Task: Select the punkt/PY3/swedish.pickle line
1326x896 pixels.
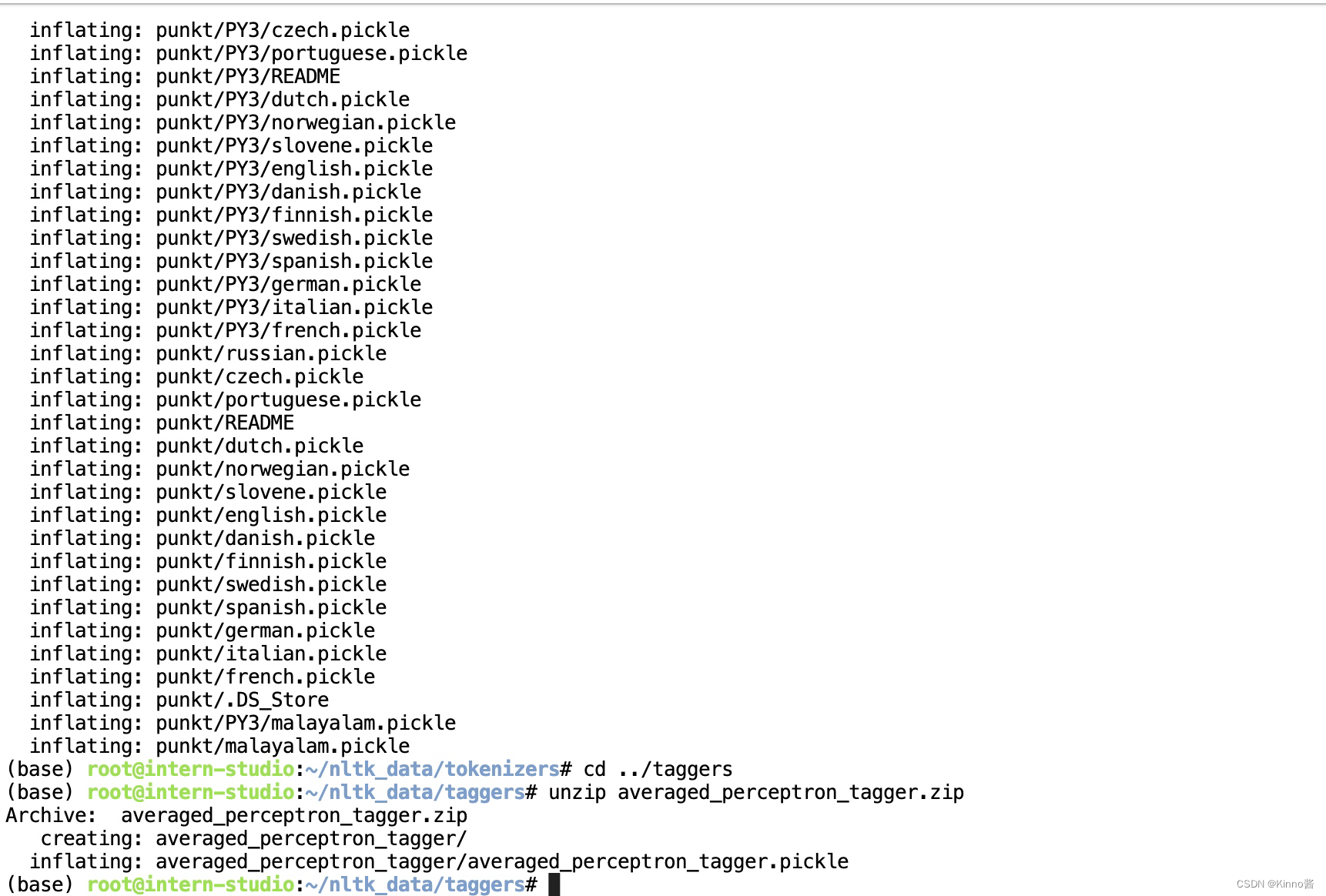Action: 231,238
